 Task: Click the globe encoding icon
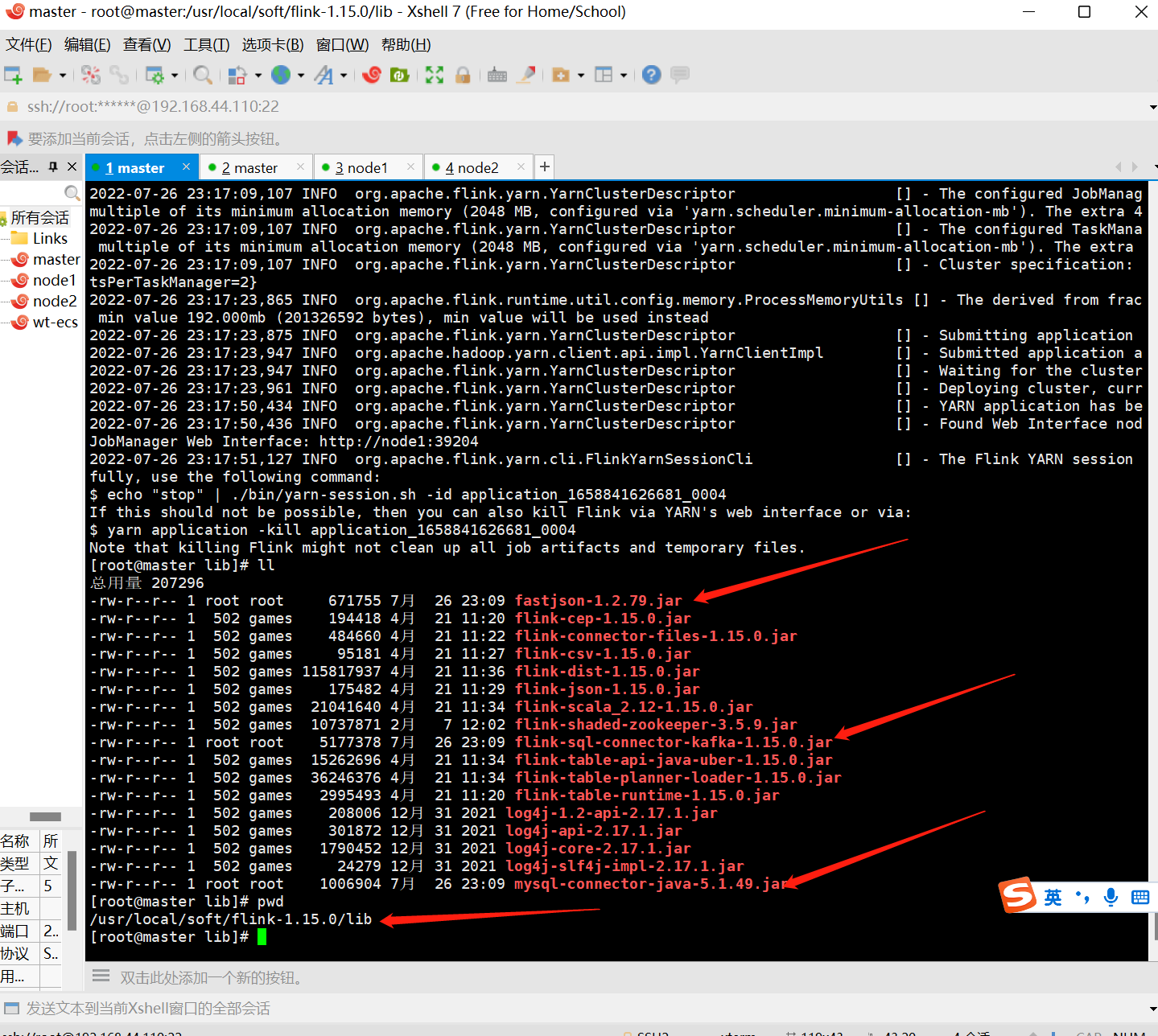click(x=281, y=75)
